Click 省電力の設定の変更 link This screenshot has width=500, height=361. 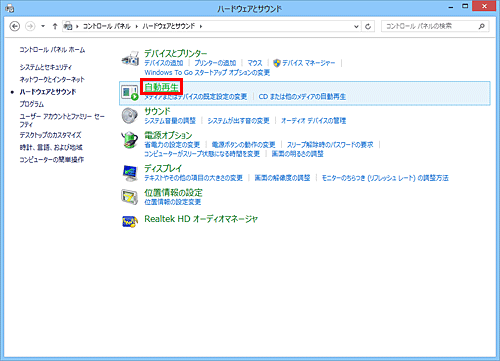[172, 145]
